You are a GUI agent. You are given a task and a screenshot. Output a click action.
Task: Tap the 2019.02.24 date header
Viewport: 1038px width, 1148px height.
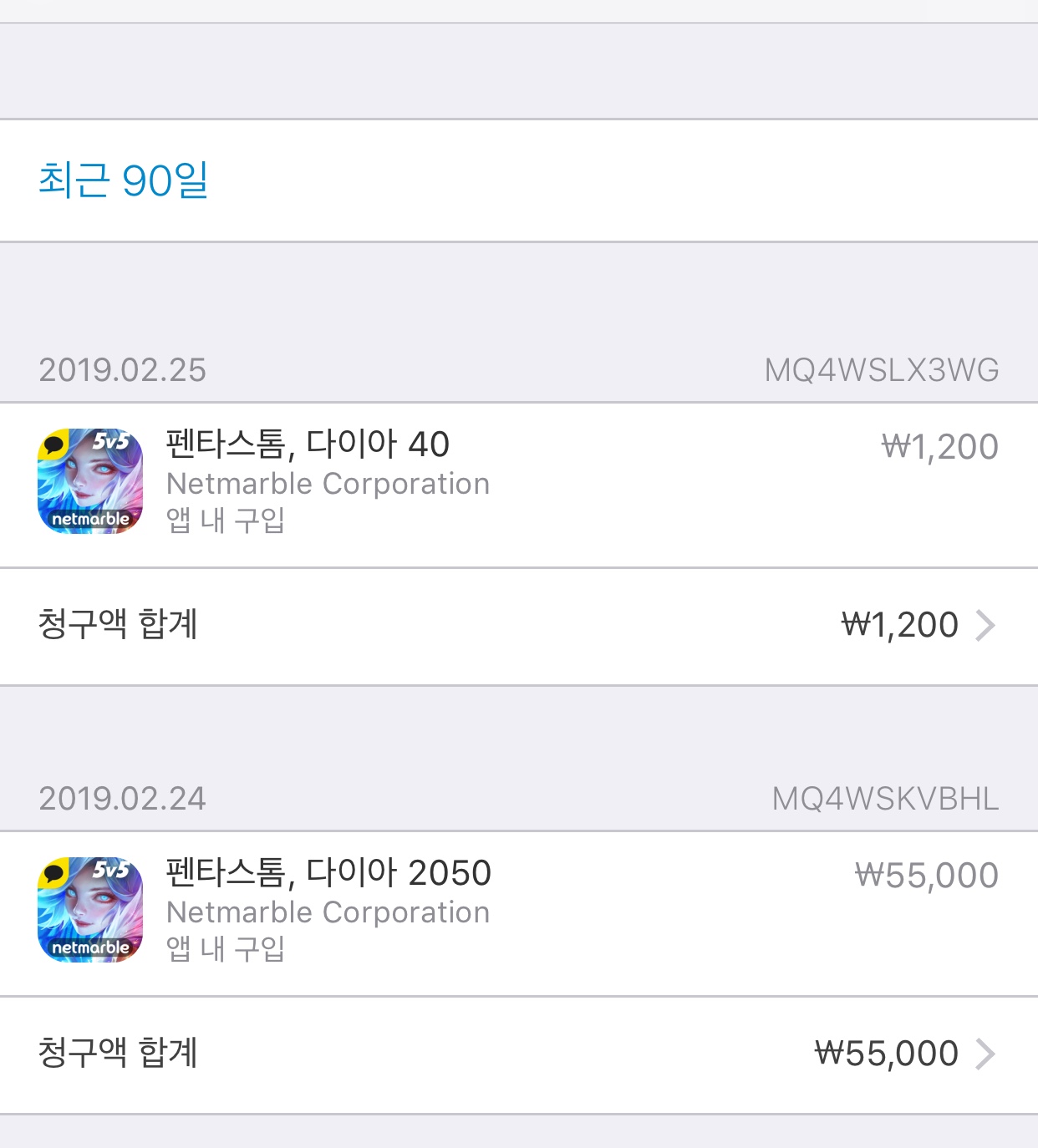point(123,799)
